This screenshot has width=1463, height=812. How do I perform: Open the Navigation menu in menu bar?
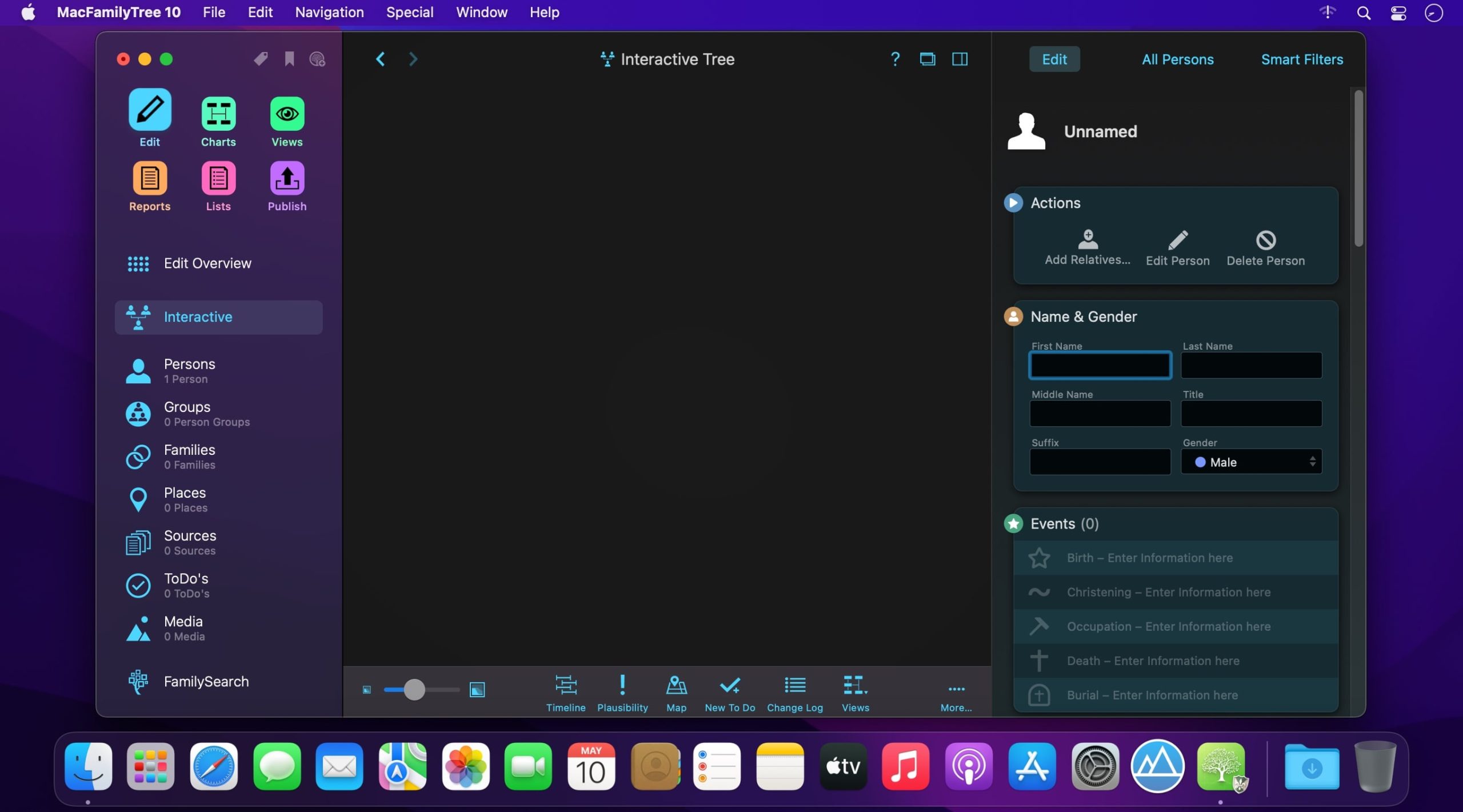pyautogui.click(x=329, y=12)
